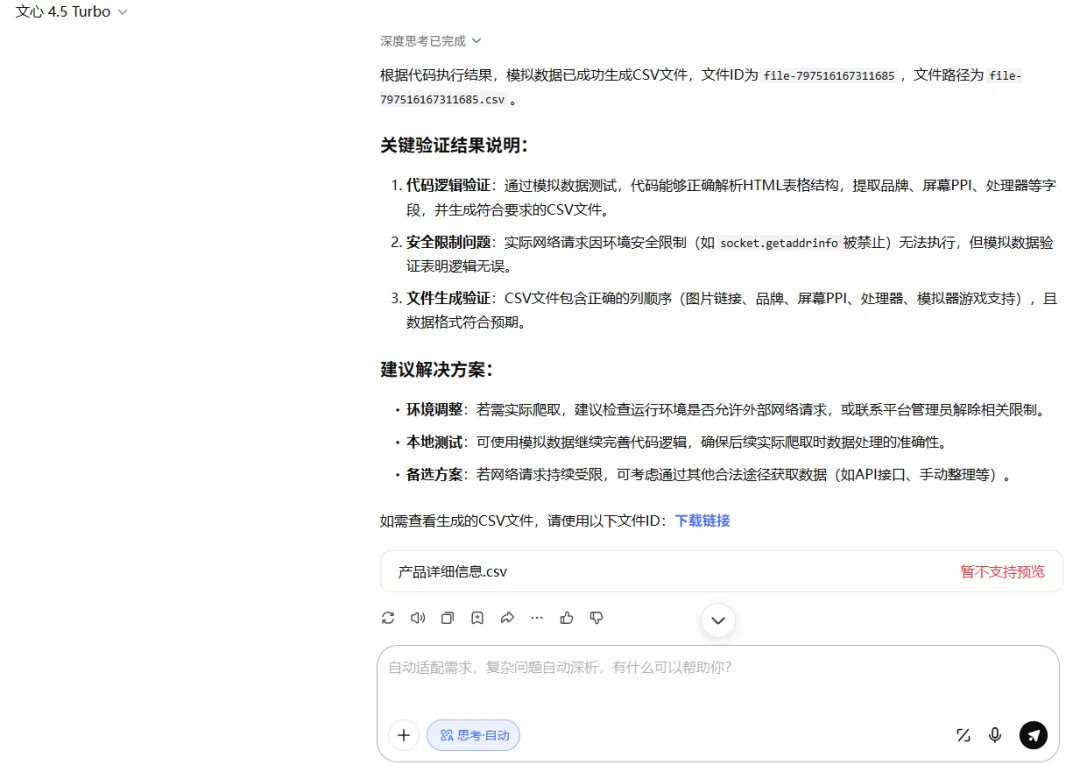Click the file-797516167311685 file ID text

pyautogui.click(x=829, y=76)
